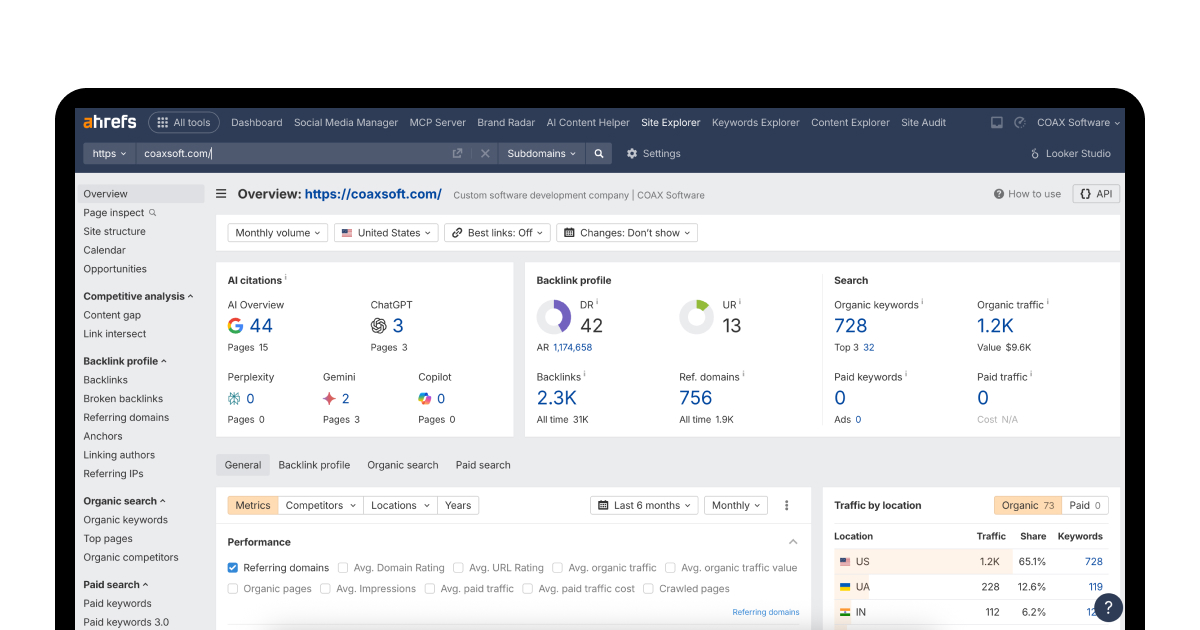
Task: Open the United States country dropdown
Action: (387, 232)
